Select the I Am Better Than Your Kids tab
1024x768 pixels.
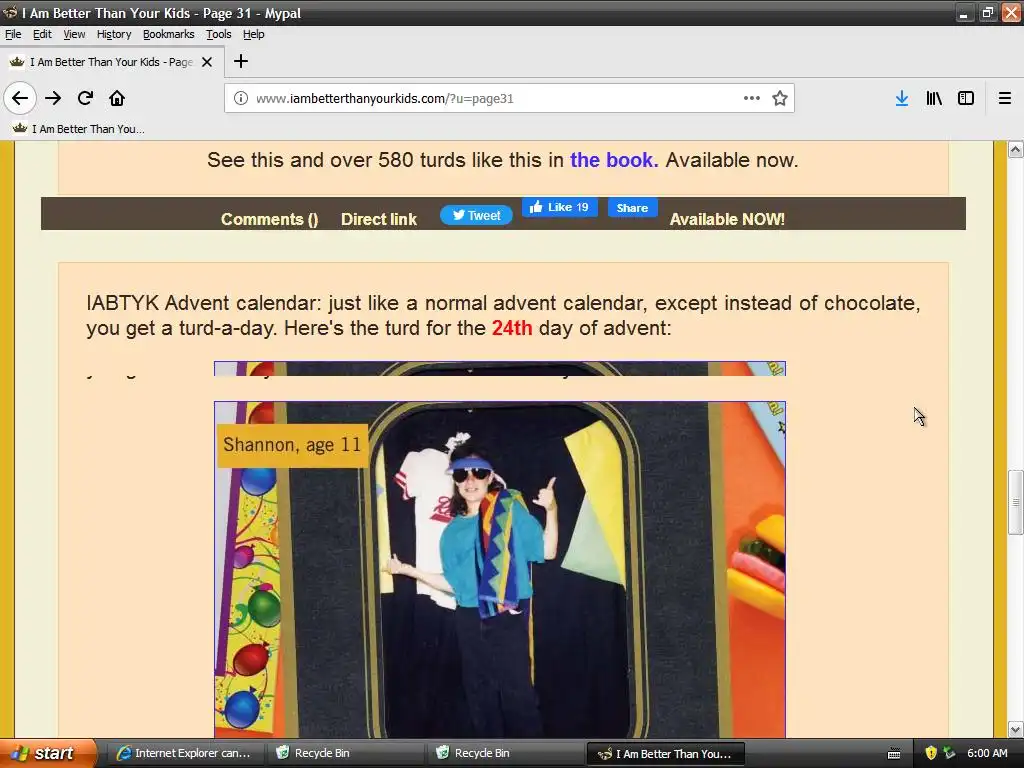pyautogui.click(x=112, y=62)
